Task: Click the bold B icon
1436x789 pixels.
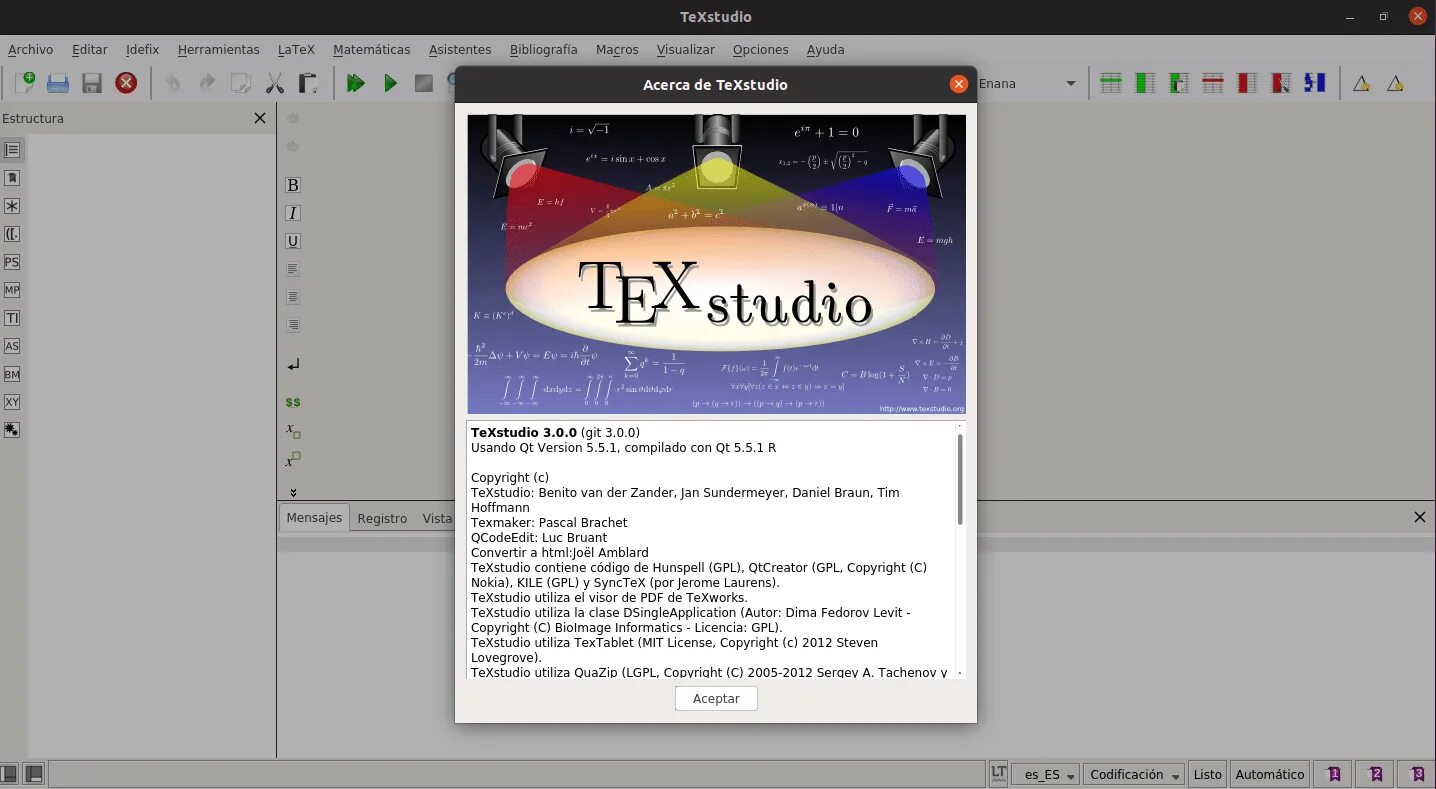Action: click(x=293, y=185)
